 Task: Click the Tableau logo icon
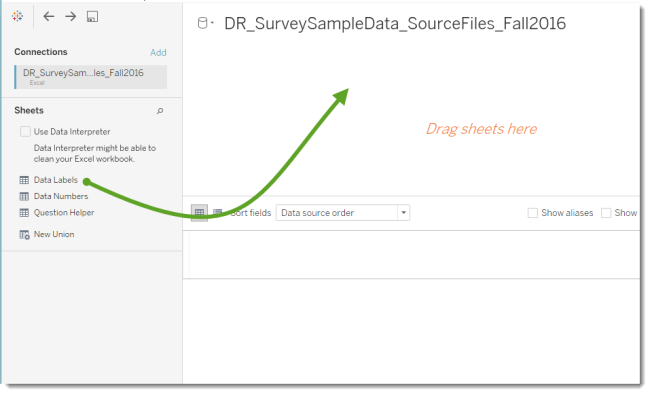point(17,16)
